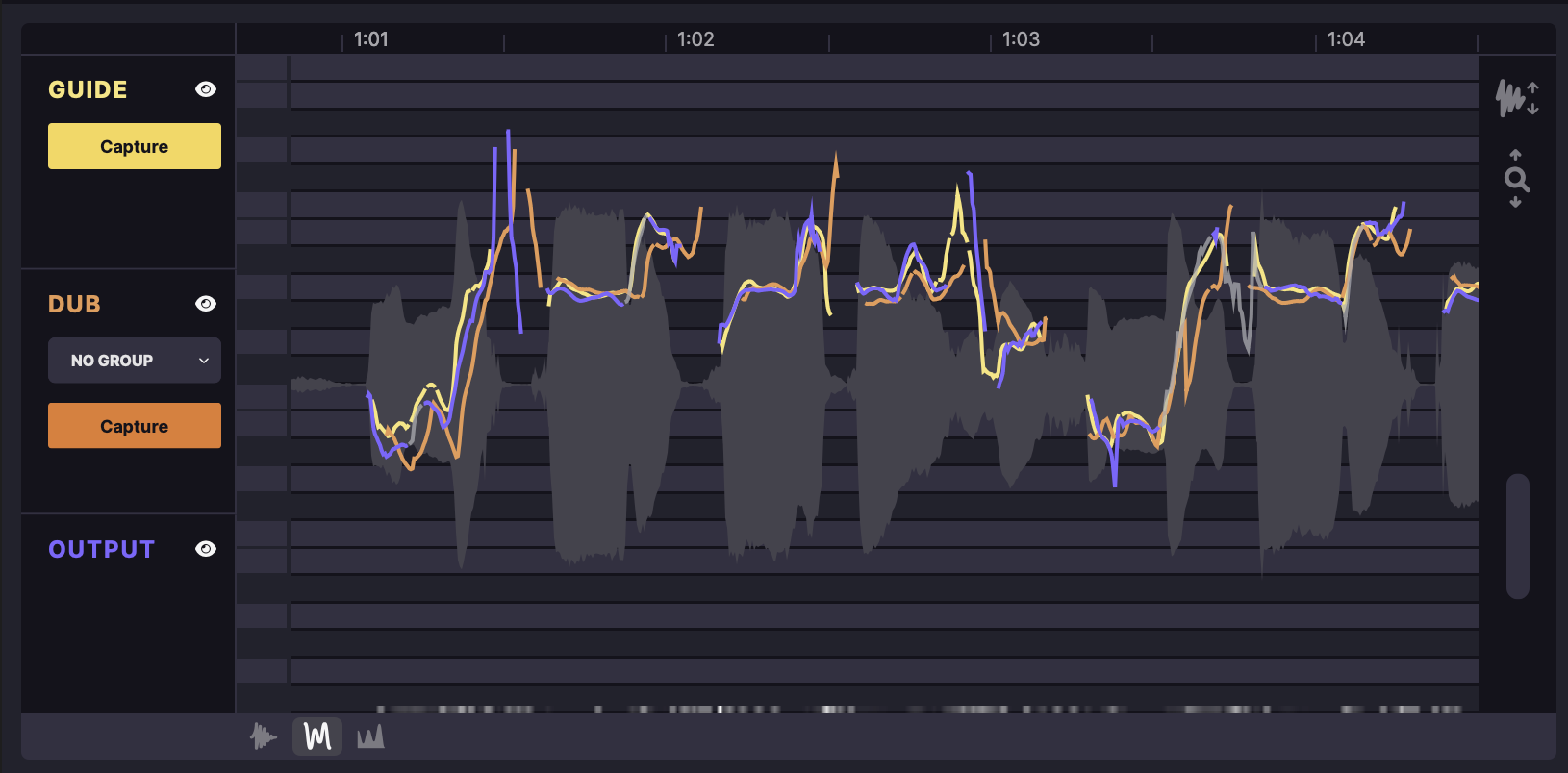This screenshot has width=1568, height=773.
Task: Click the magnifying glass zoom icon
Action: (1516, 179)
